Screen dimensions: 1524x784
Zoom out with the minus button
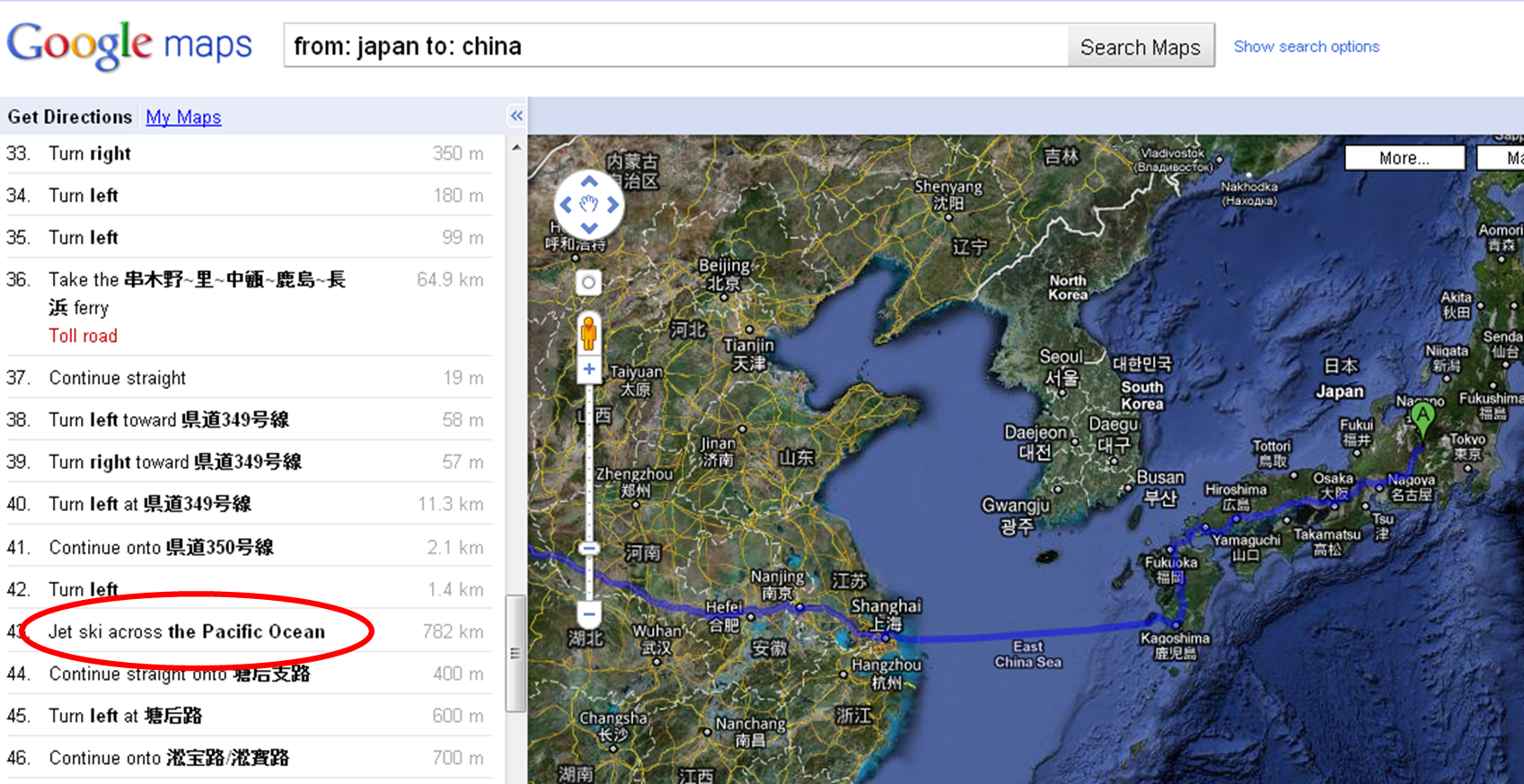coord(589,614)
